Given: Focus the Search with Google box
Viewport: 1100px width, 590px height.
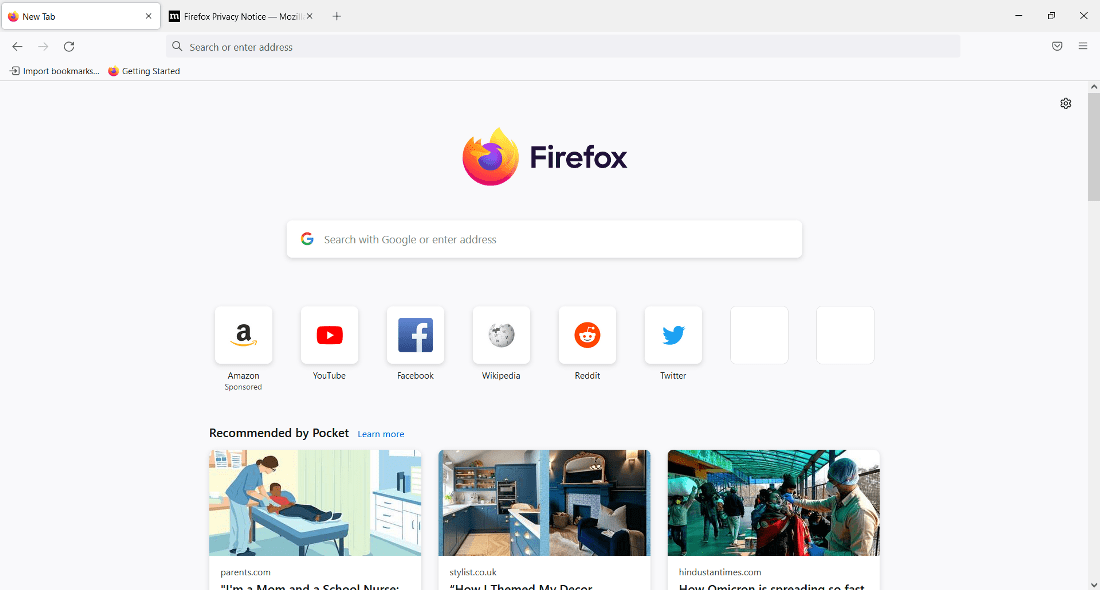Looking at the screenshot, I should click(544, 239).
